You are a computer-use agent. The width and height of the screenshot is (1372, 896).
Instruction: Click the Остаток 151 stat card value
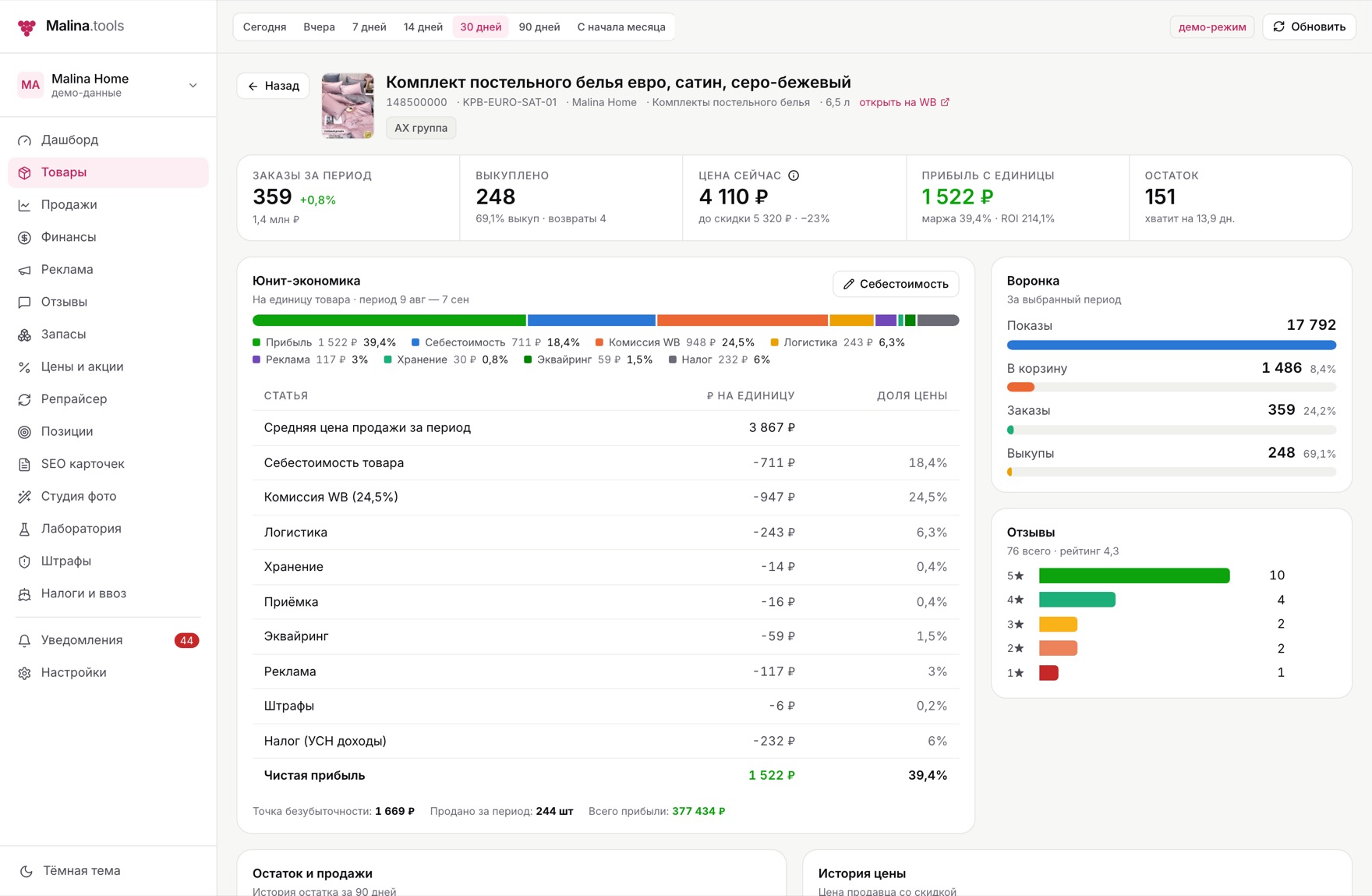pos(1160,197)
